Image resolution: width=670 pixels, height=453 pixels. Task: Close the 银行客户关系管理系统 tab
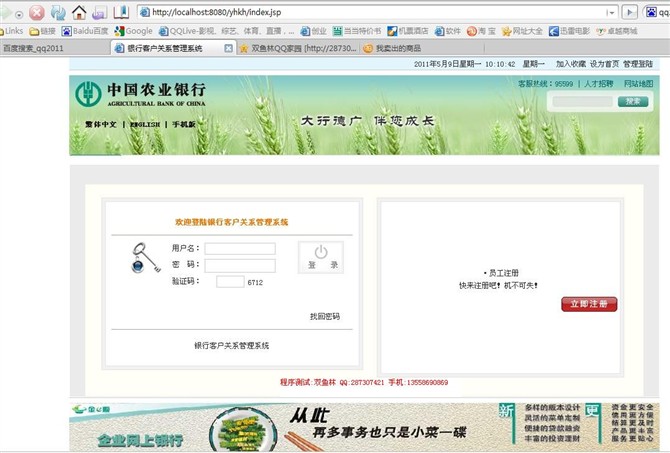click(229, 48)
